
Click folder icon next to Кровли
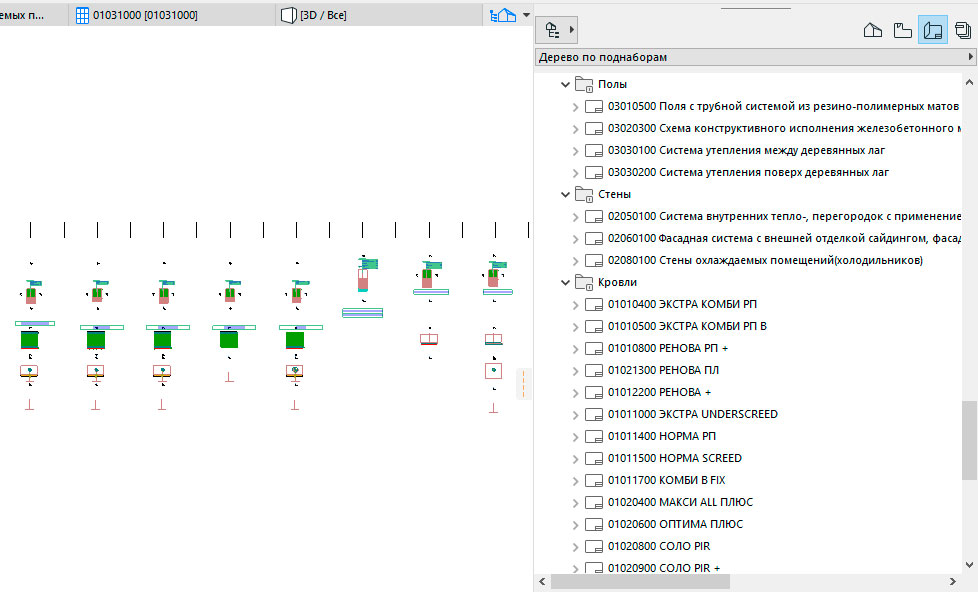[x=584, y=283]
